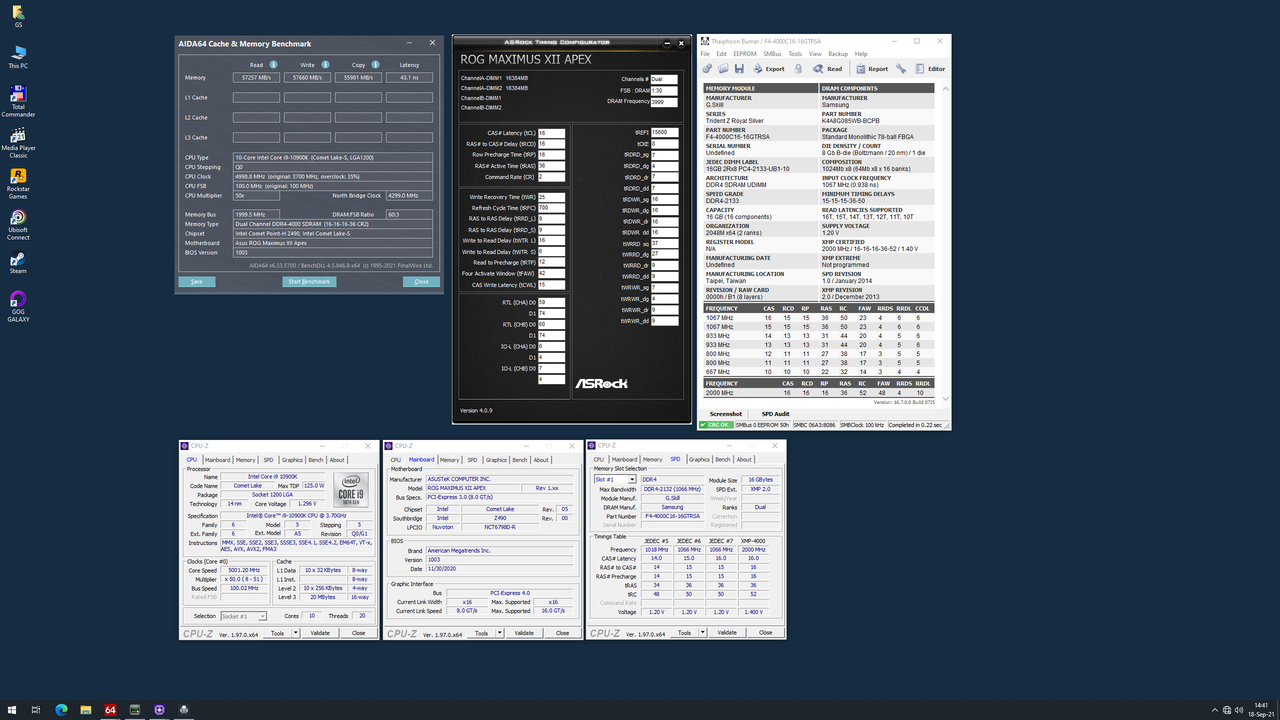This screenshot has width=1280, height=720.
Task: Click Read in Thaiphoon Burner toolbar
Action: click(x=827, y=69)
